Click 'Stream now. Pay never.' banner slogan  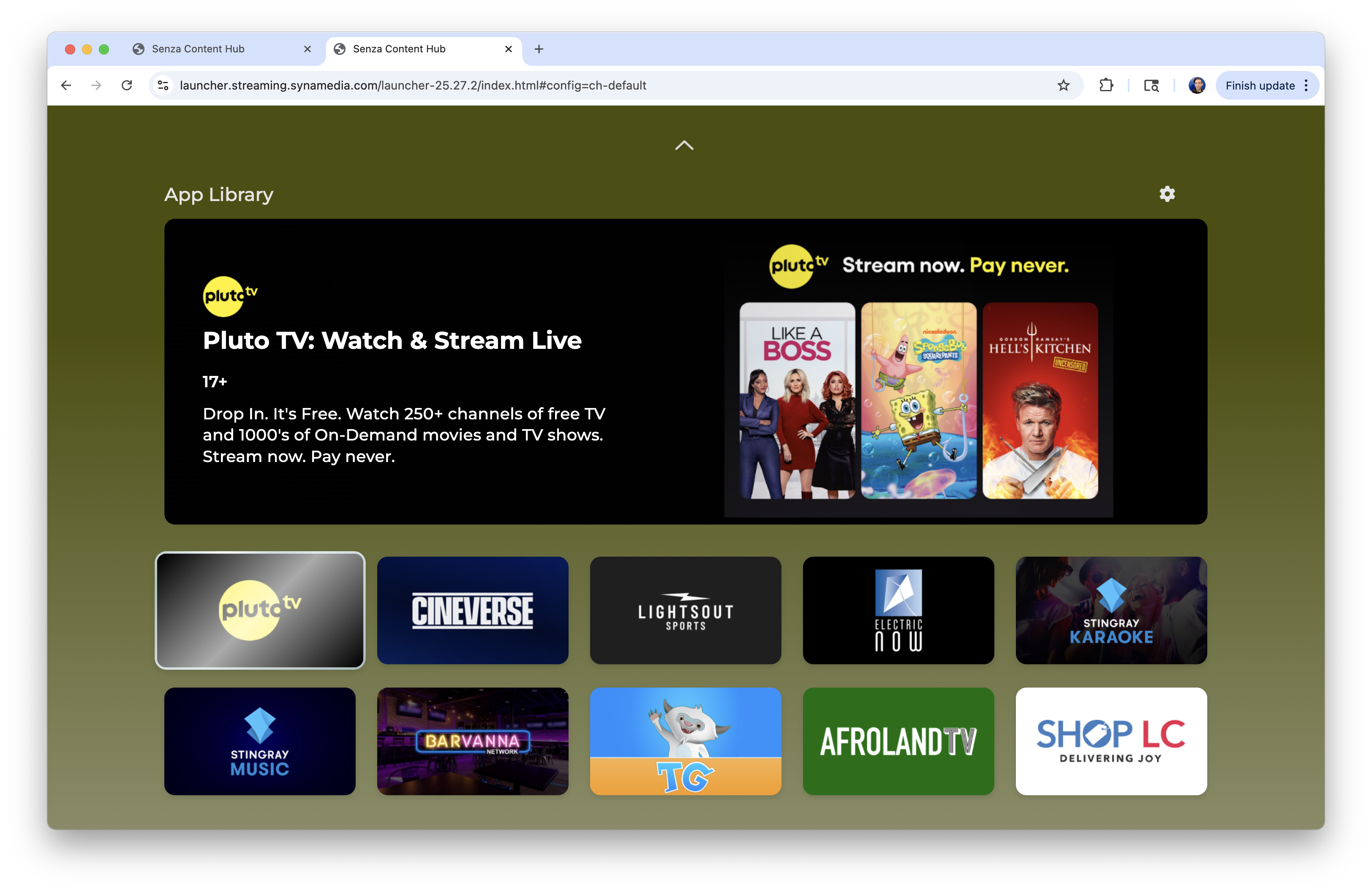coord(955,265)
